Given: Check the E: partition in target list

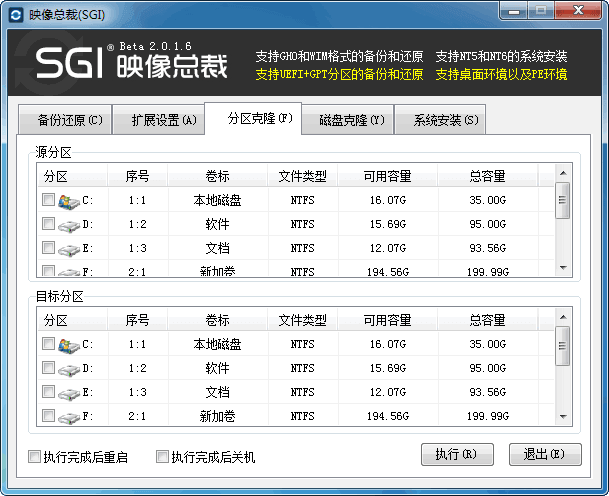Looking at the screenshot, I should click(x=48, y=392).
